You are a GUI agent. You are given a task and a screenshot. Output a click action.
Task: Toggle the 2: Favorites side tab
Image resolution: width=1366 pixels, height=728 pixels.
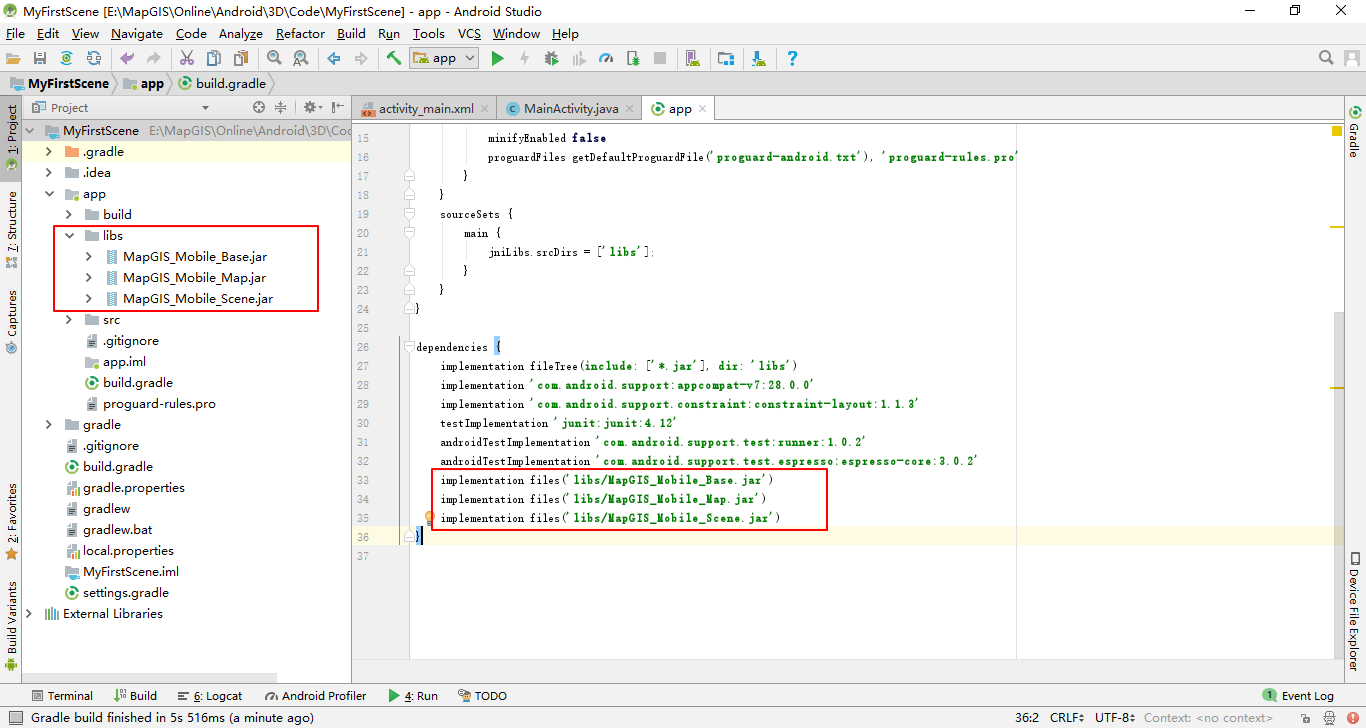coord(12,521)
